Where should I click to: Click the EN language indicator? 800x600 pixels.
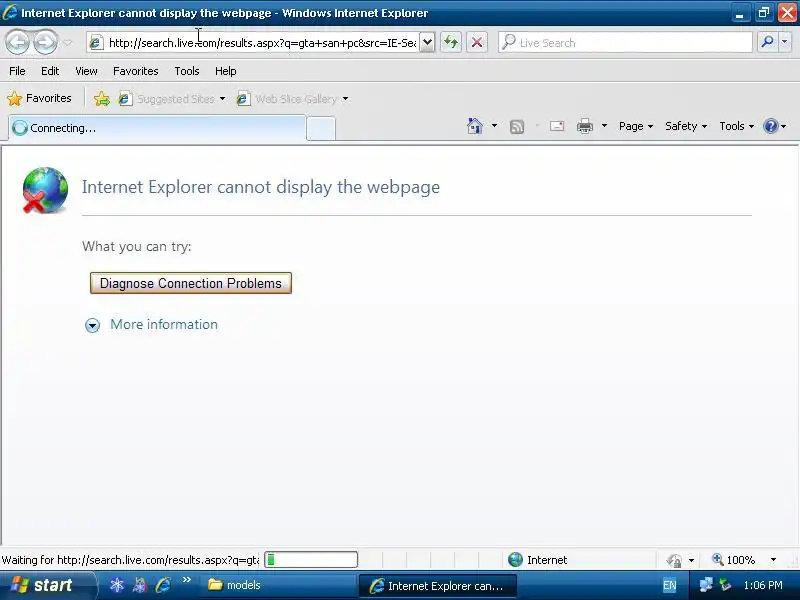[669, 585]
